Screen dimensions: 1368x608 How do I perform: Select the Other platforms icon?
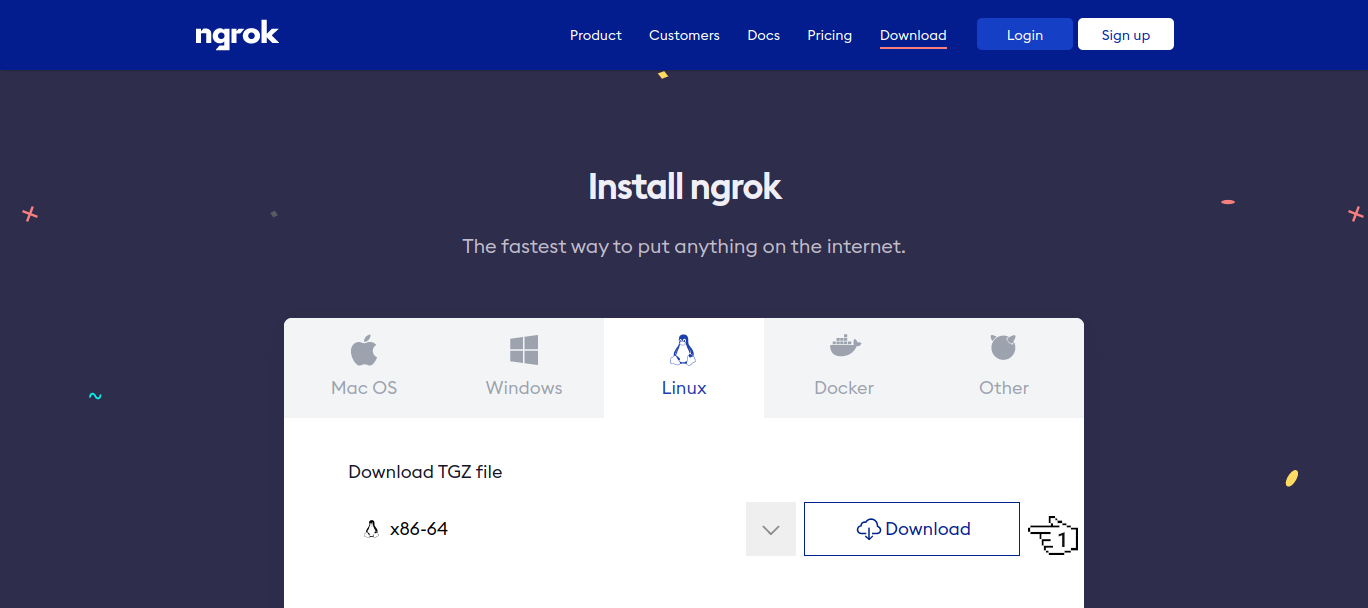[1003, 347]
